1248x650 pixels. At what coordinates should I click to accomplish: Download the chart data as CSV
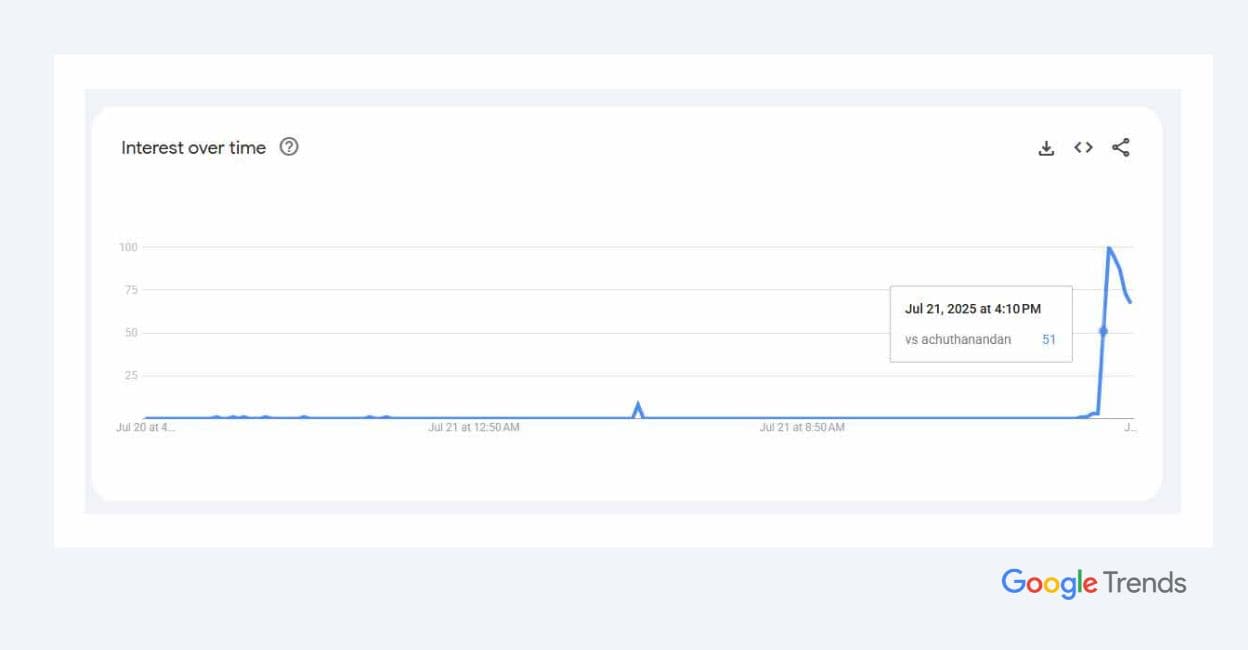point(1046,148)
